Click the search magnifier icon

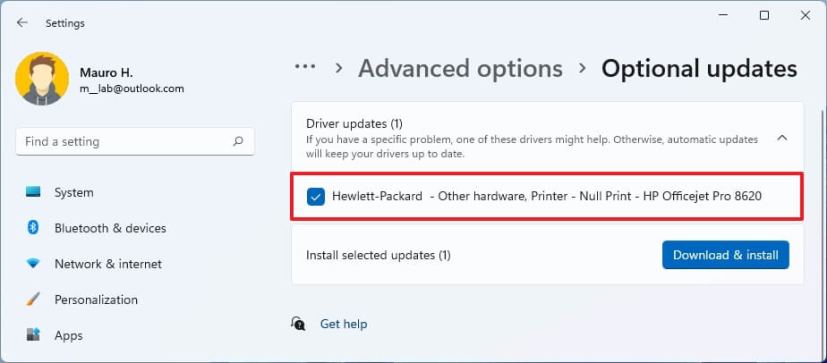tap(238, 141)
